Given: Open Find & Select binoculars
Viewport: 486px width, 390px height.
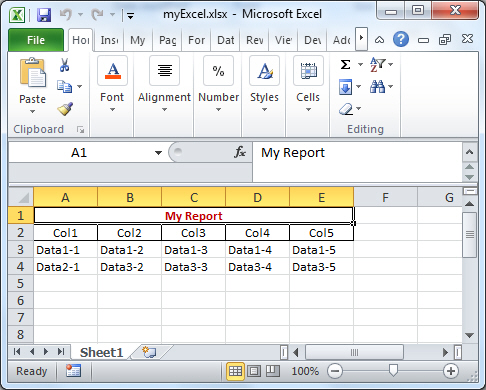Looking at the screenshot, I should pos(381,87).
